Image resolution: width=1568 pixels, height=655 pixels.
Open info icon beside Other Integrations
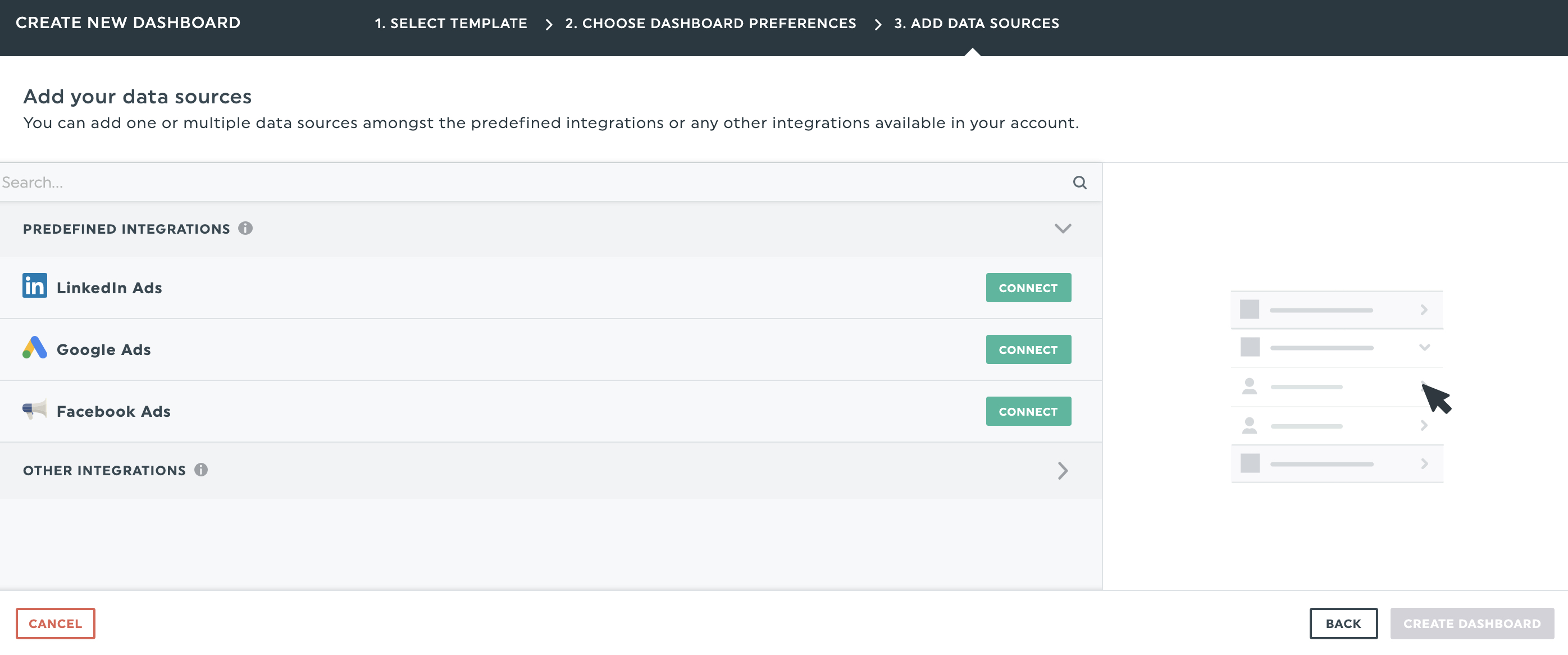click(x=201, y=470)
